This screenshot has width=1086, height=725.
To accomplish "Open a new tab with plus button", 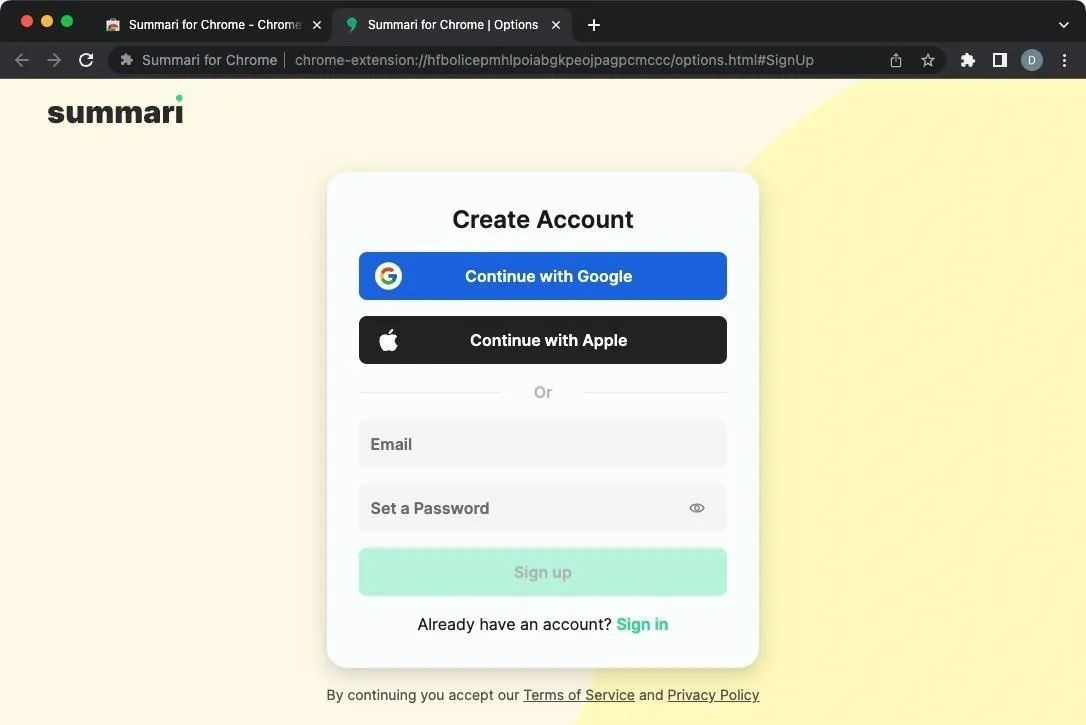I will tap(594, 25).
